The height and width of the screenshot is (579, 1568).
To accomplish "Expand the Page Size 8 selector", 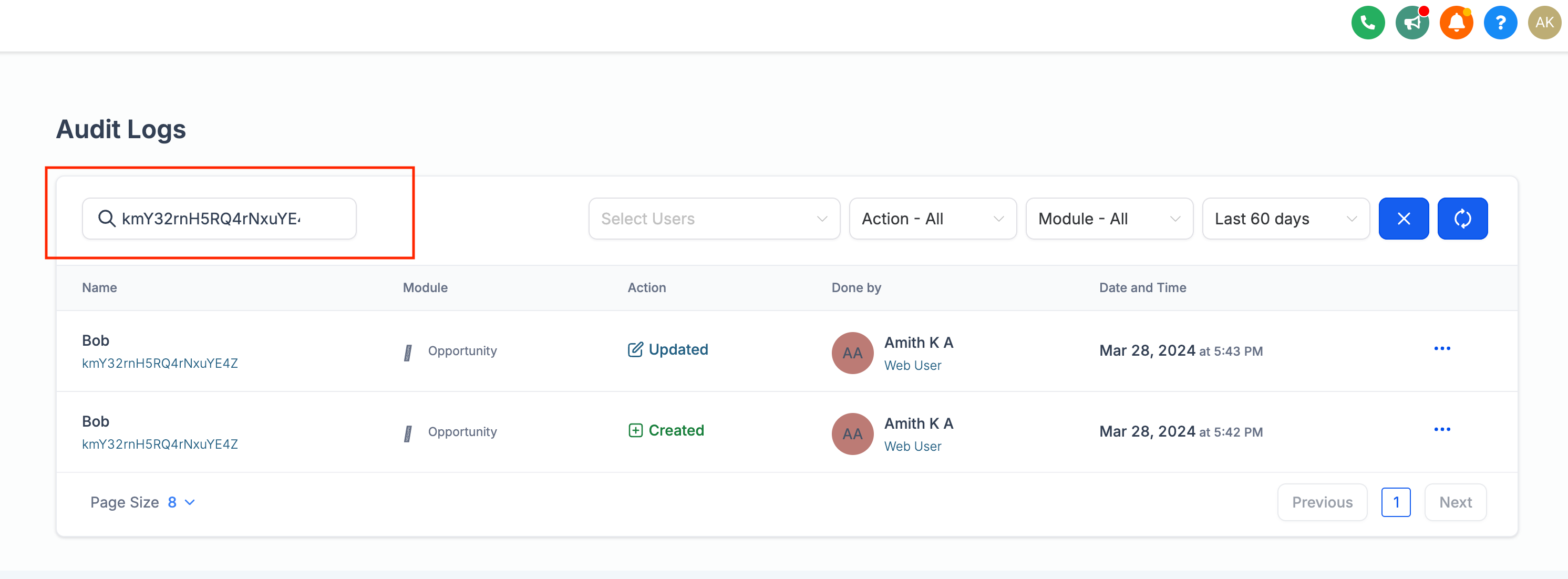I will click(x=181, y=502).
